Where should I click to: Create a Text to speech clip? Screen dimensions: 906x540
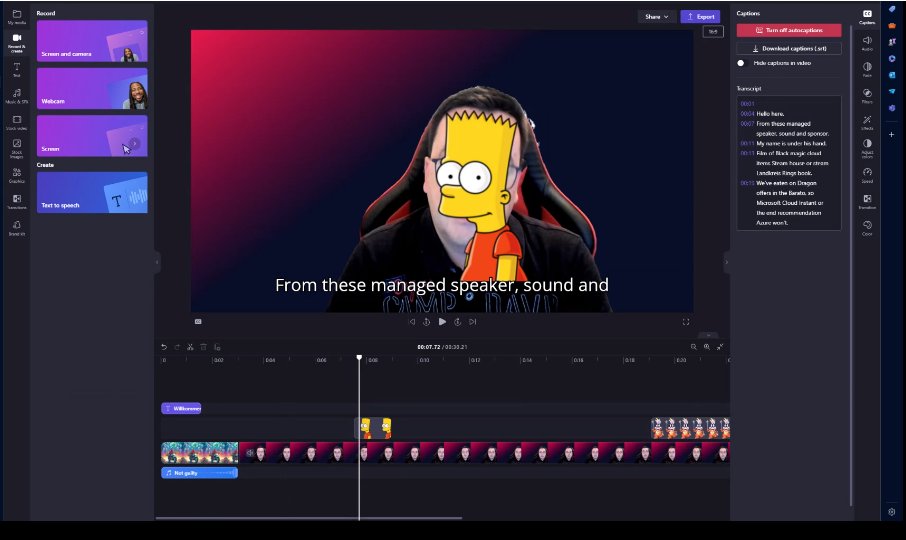click(x=92, y=192)
